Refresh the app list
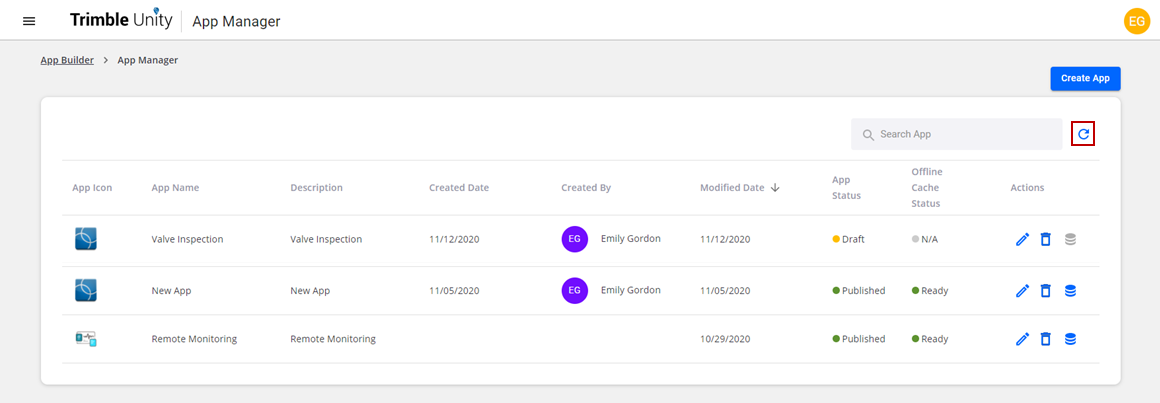The height and width of the screenshot is (403, 1160). tap(1083, 134)
